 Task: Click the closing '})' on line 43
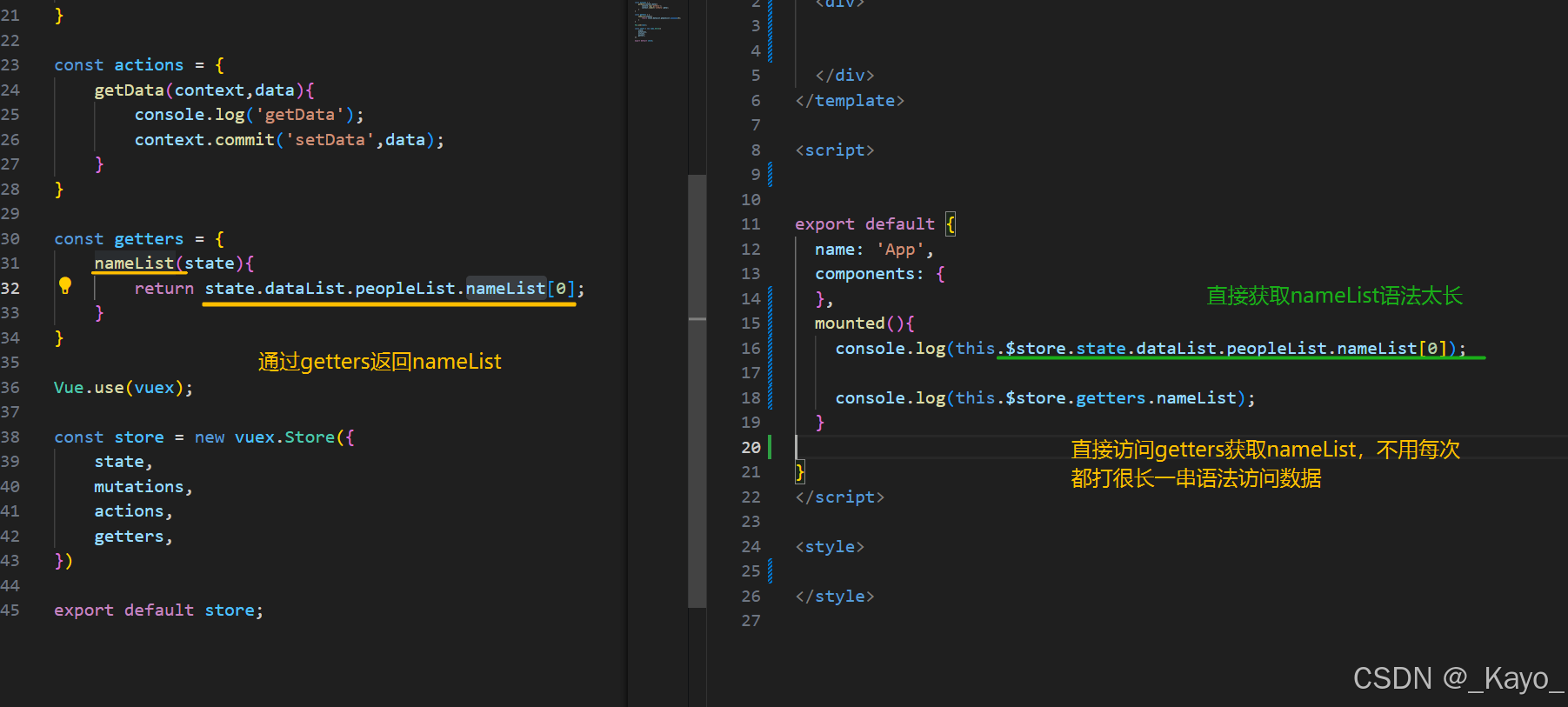(63, 561)
